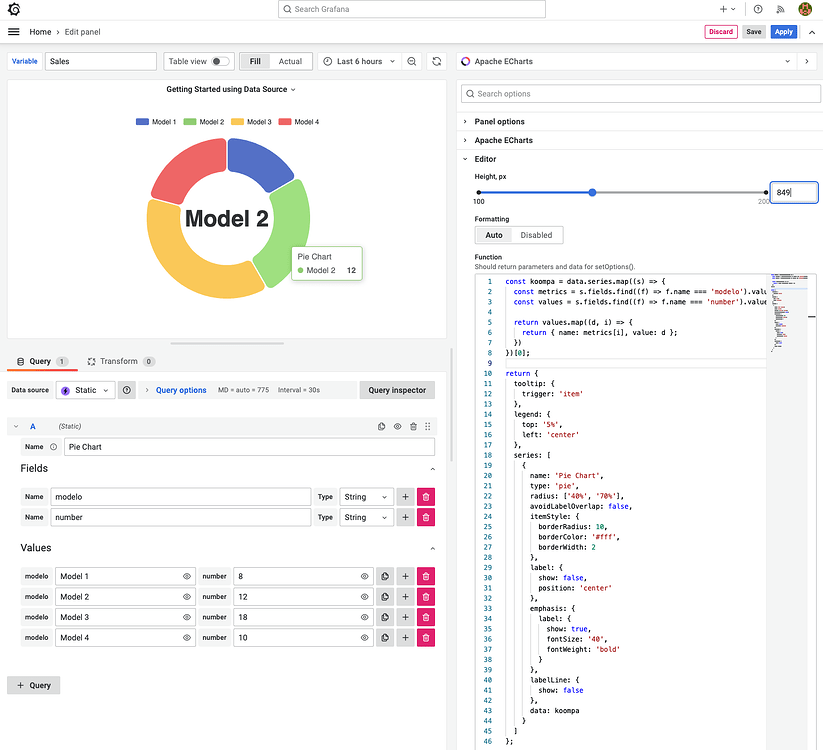
Task: Delete query A using the trash icon
Action: [x=414, y=426]
